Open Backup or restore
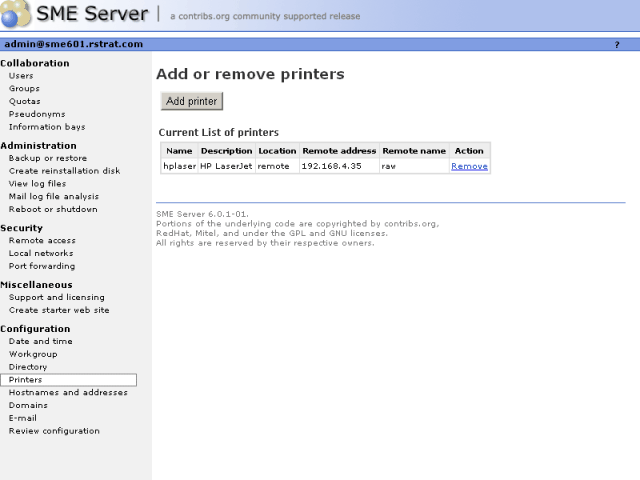This screenshot has height=480, width=640. coord(48,158)
